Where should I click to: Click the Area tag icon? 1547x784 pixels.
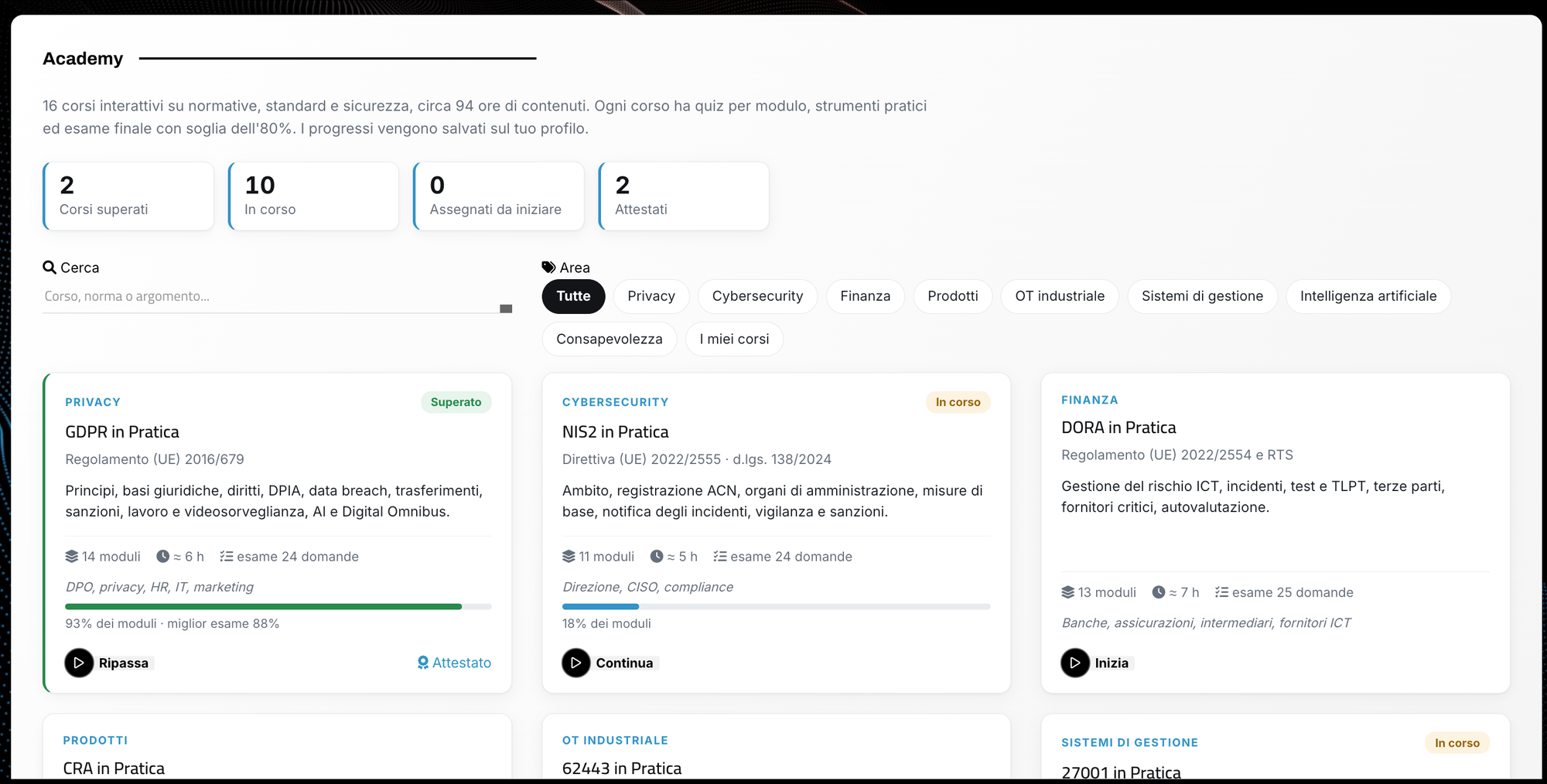pos(548,268)
